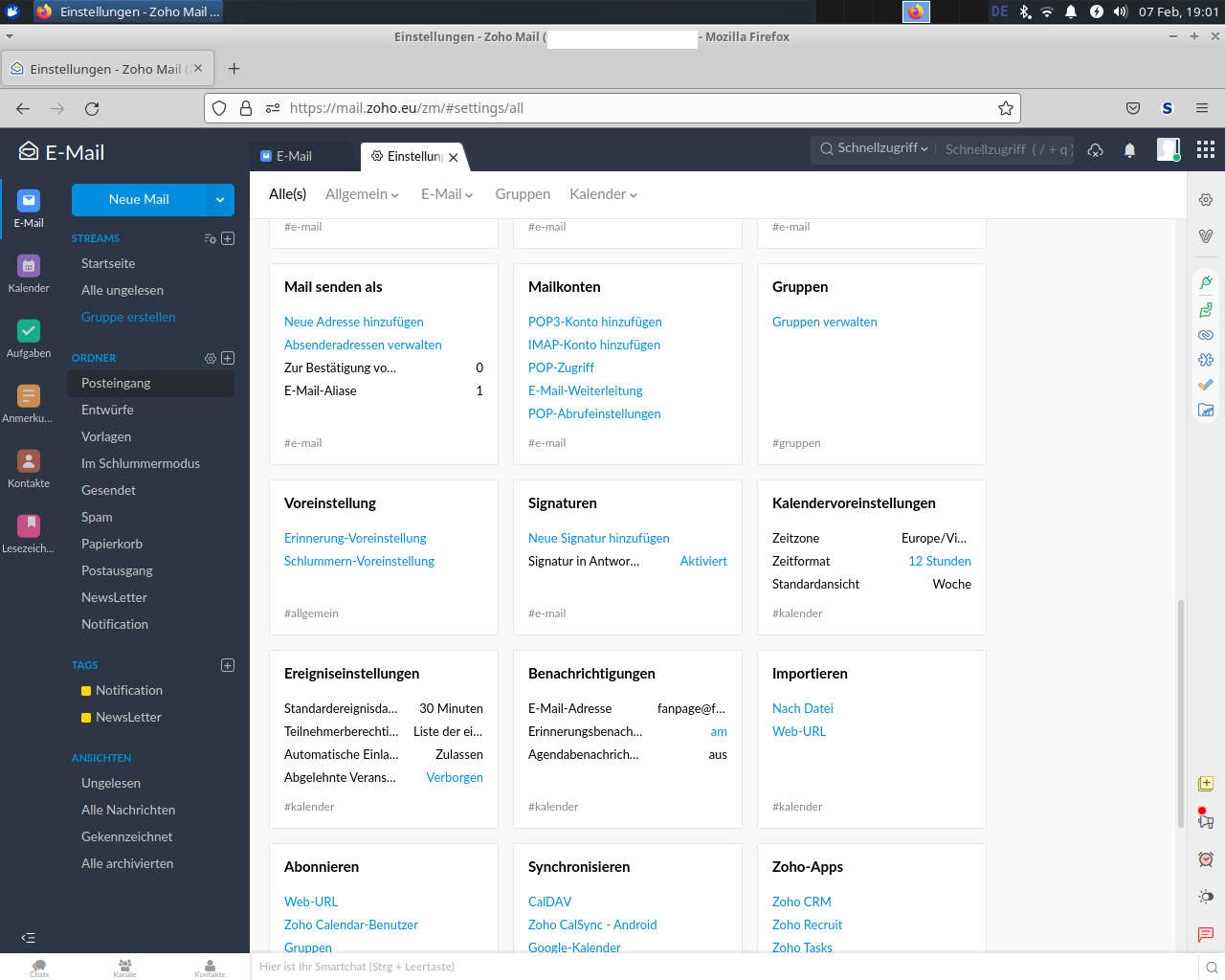Expand the Neue Mail dropdown arrow
The width and height of the screenshot is (1225, 980).
(x=220, y=199)
